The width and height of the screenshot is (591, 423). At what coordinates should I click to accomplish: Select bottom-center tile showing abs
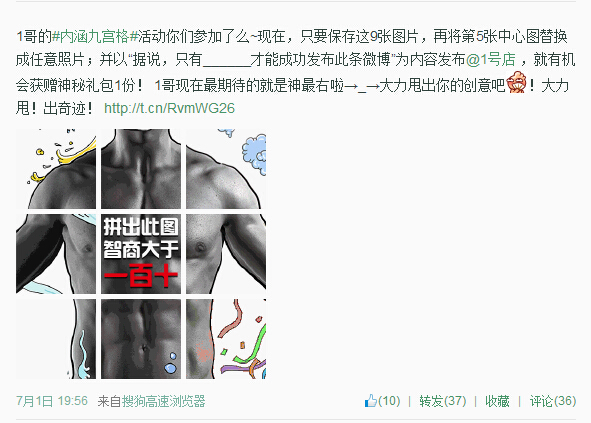pyautogui.click(x=141, y=339)
